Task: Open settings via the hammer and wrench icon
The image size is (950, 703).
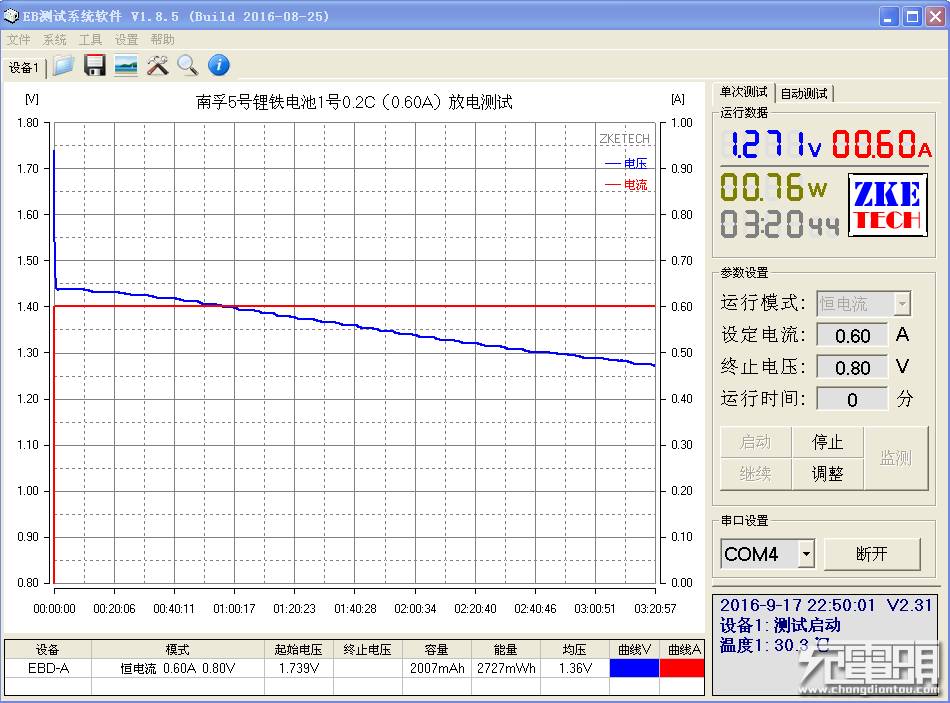Action: tap(158, 65)
